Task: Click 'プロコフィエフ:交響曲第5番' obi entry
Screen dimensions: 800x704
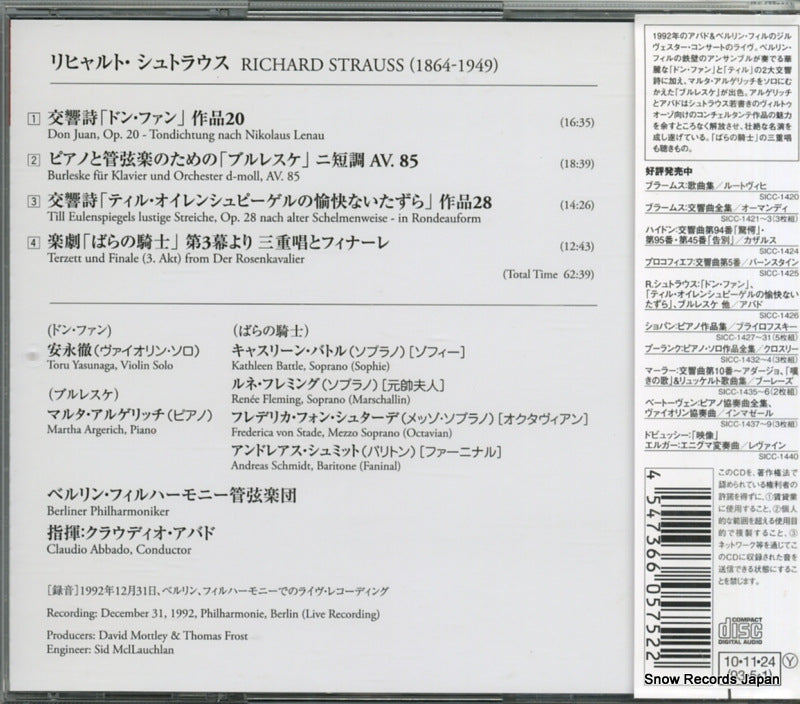Action: pyautogui.click(x=721, y=262)
